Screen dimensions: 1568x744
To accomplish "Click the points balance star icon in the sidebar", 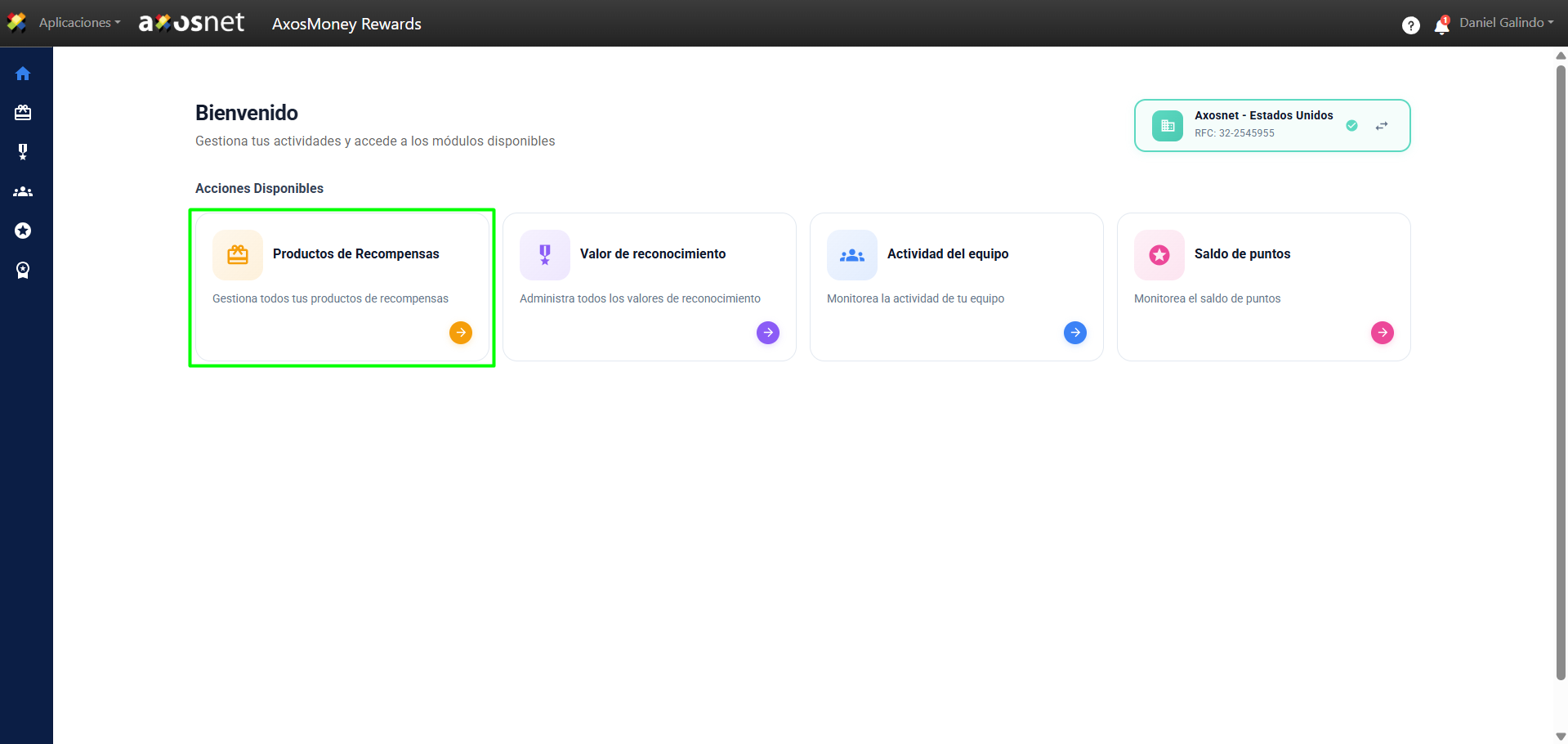I will pyautogui.click(x=23, y=231).
